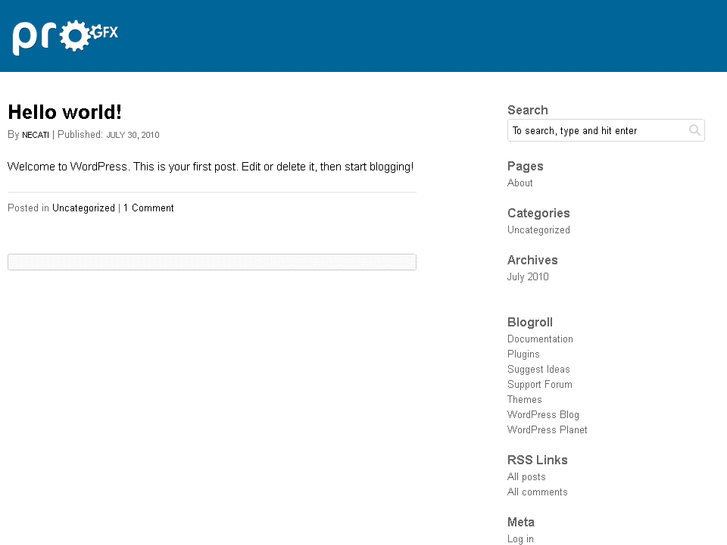Open the Themes blogroll link

(x=524, y=399)
